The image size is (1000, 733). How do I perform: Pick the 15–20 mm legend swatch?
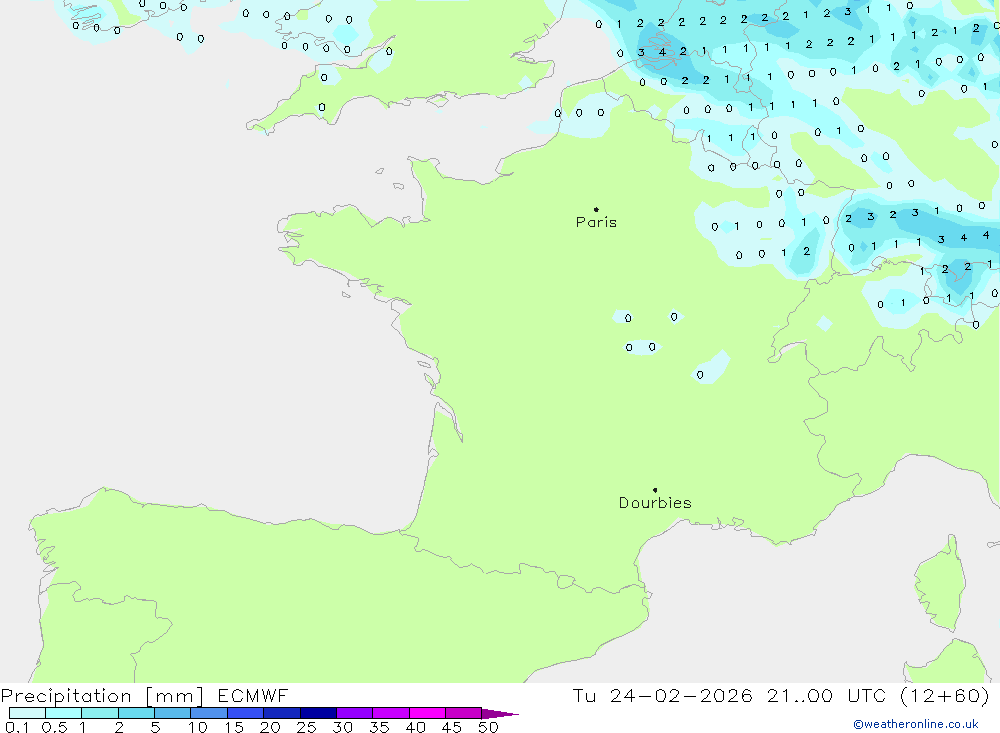point(246,713)
